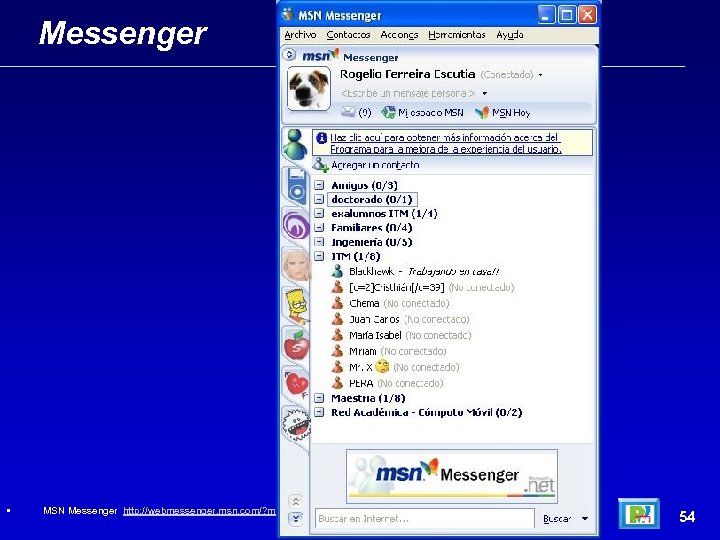Collapse the Red Académica Cómputo Móvil group
This screenshot has height=540, width=720.
click(319, 412)
